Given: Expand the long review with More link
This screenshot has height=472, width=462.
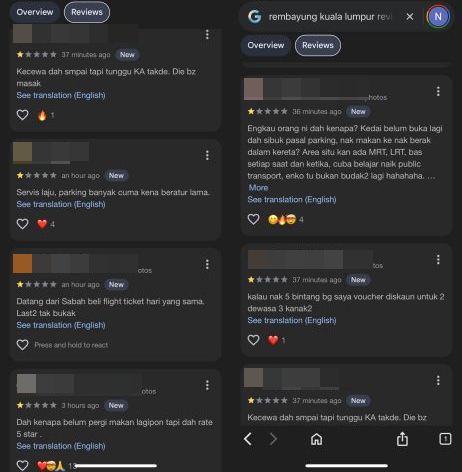Looking at the screenshot, I should click(258, 188).
